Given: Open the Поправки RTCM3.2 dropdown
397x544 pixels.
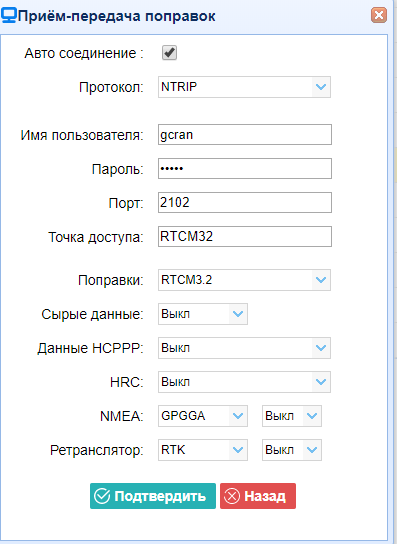Looking at the screenshot, I should [x=244, y=280].
